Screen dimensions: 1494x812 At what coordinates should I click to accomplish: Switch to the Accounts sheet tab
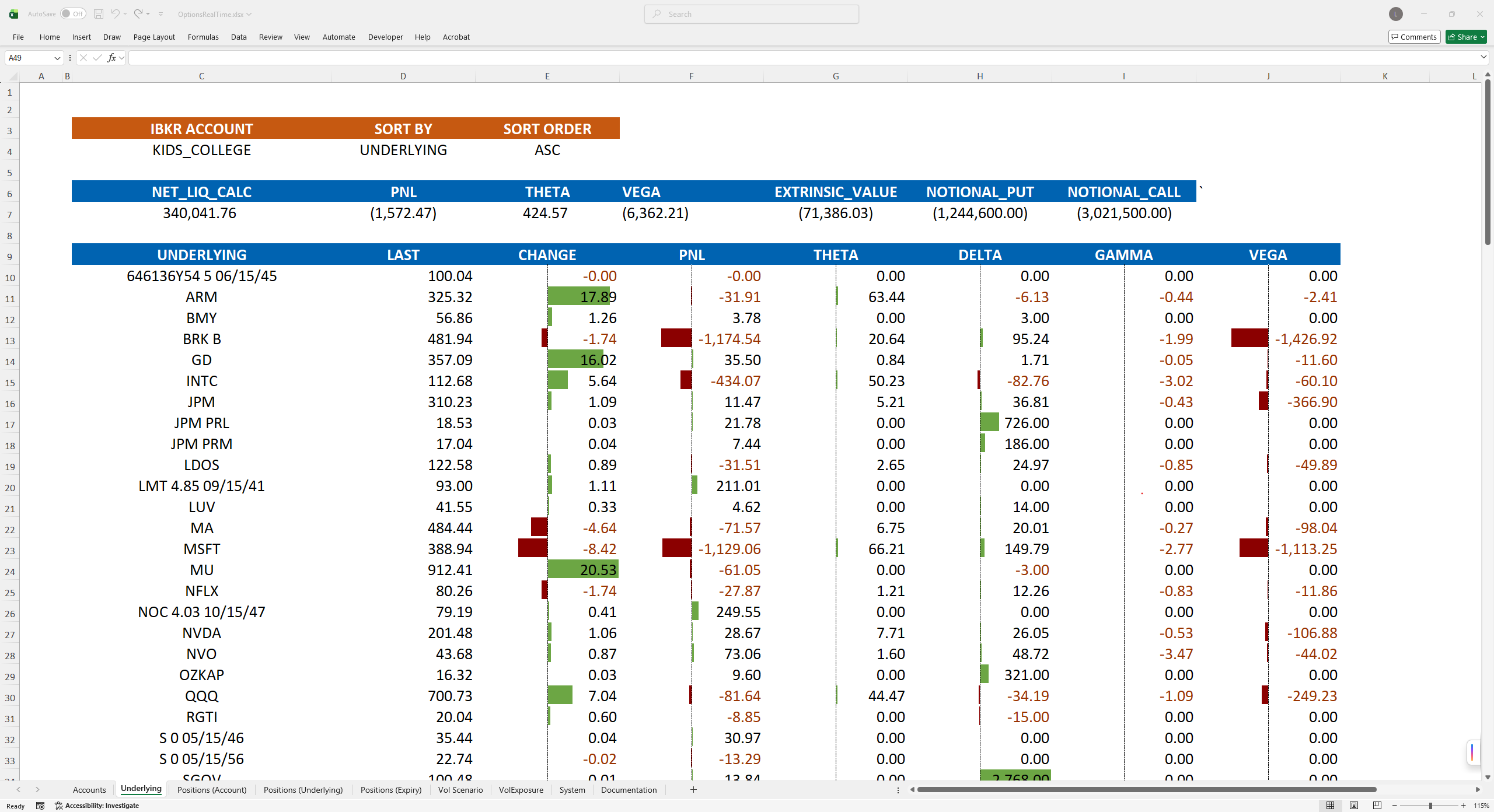89,790
